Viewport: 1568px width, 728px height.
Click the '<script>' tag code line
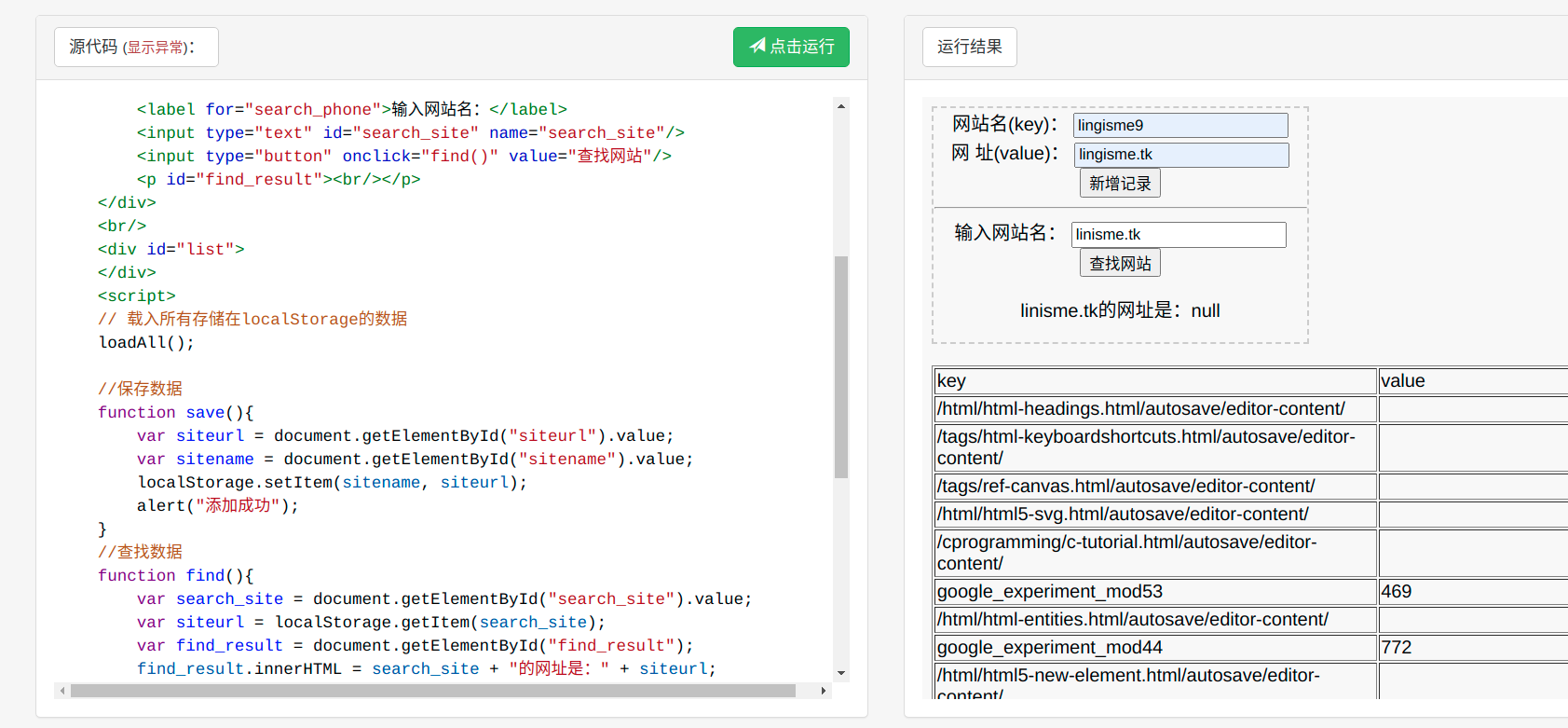(137, 295)
